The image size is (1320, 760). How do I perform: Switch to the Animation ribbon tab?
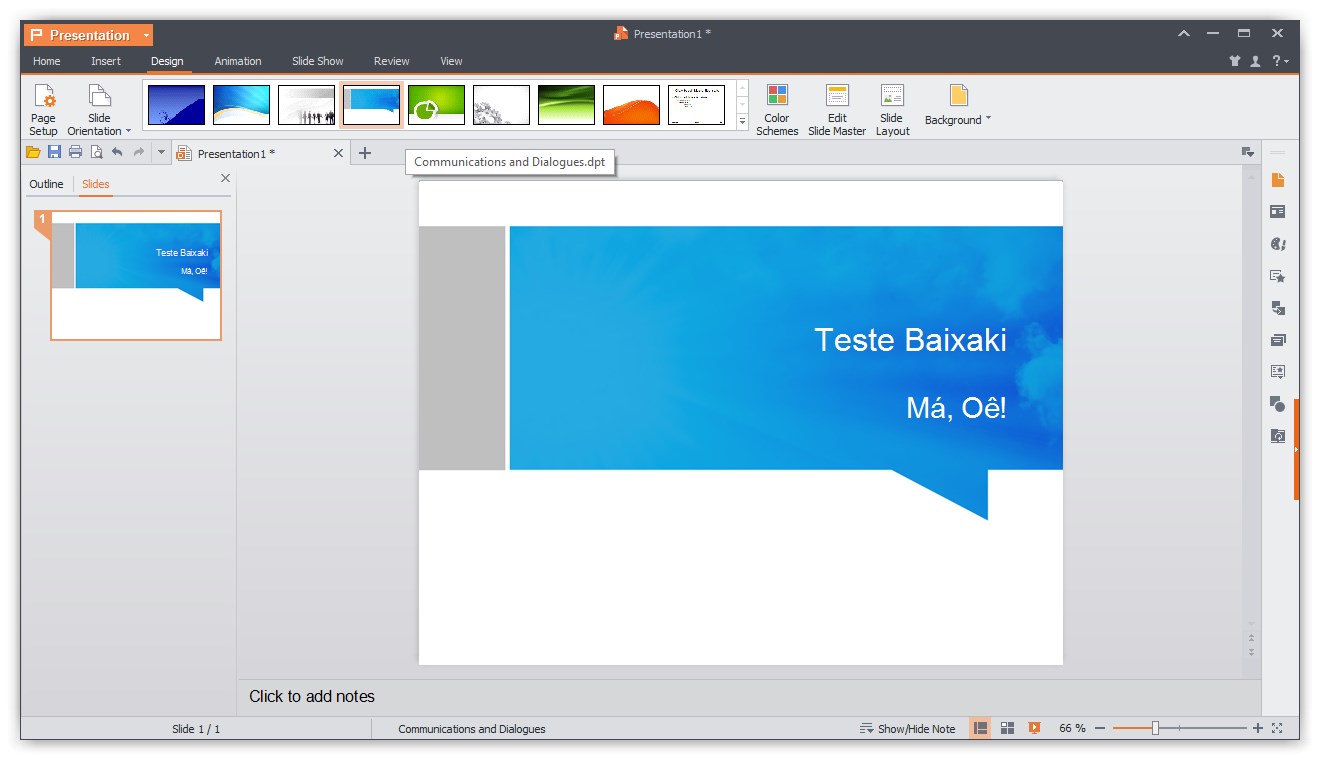pos(237,61)
